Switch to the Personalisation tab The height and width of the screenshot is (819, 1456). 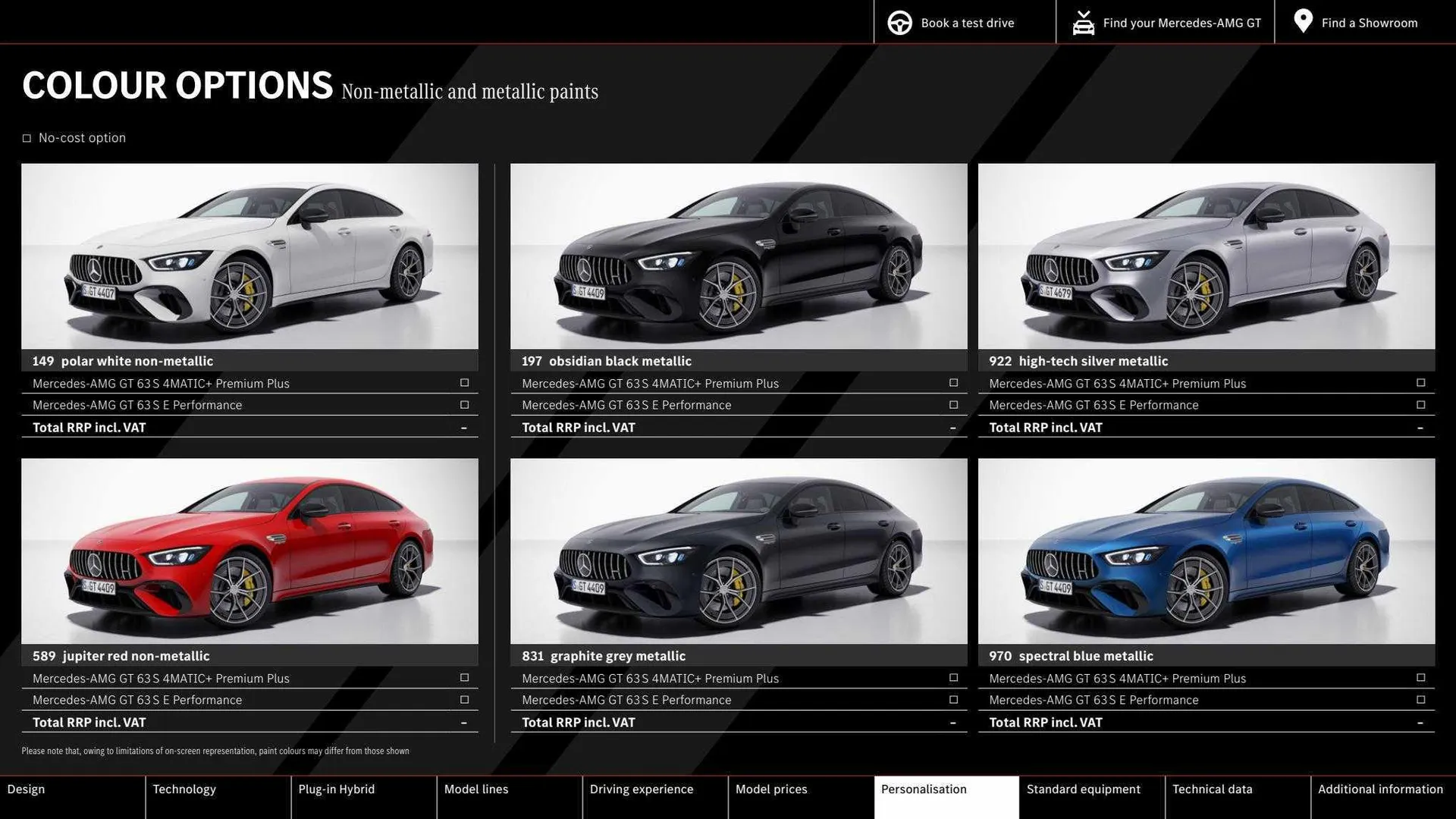924,789
